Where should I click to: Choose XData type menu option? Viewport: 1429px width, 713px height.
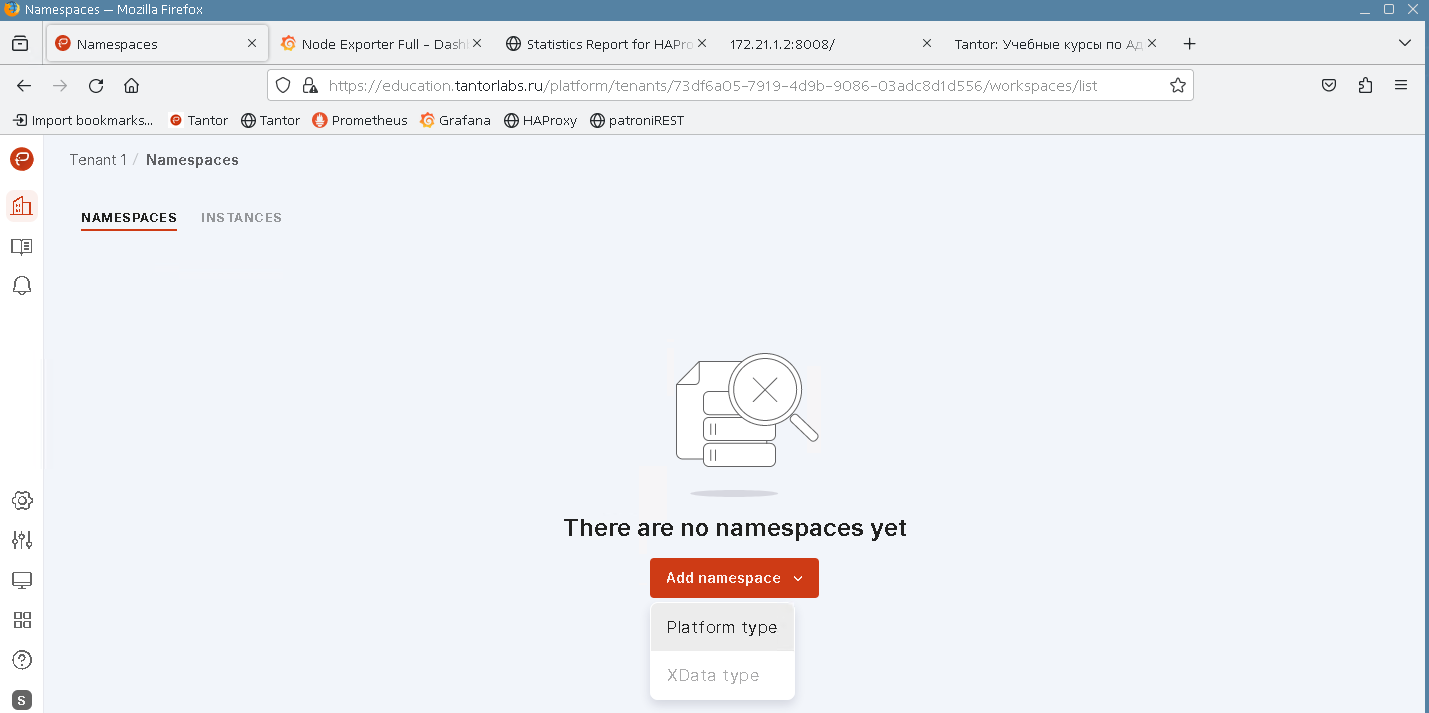pos(712,675)
